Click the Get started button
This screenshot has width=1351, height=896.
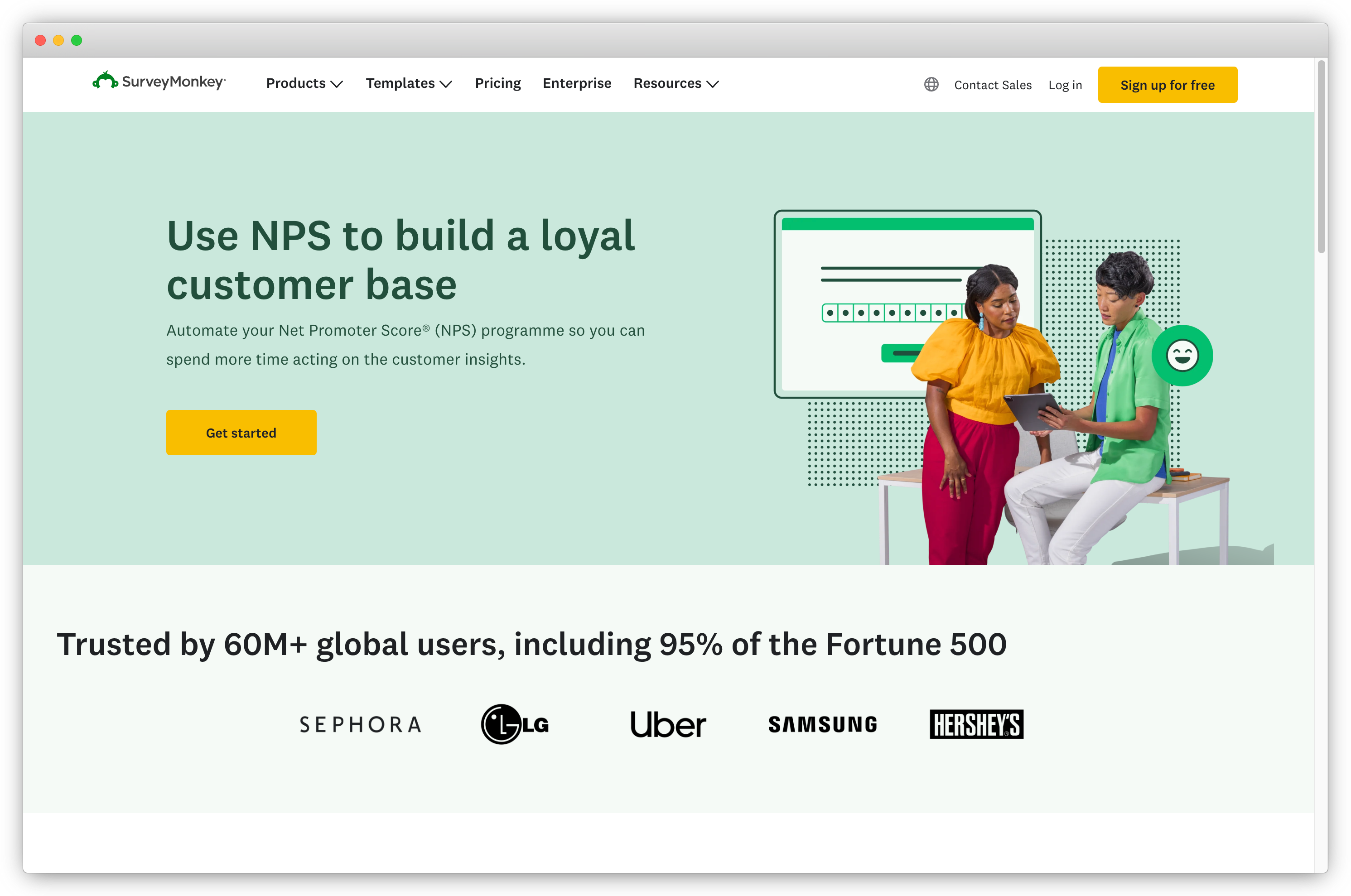241,432
